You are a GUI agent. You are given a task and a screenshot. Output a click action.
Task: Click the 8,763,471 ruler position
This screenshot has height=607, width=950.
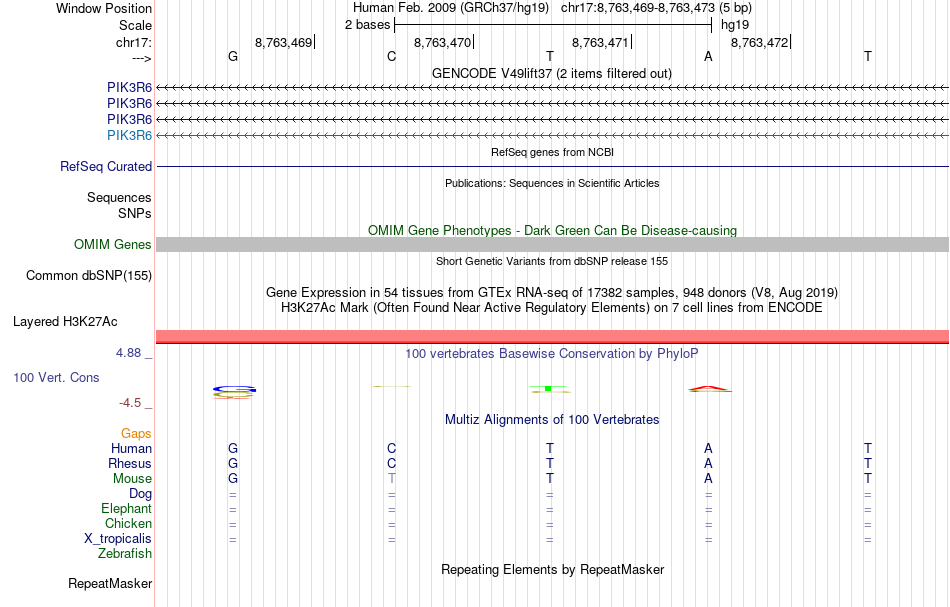tap(600, 42)
